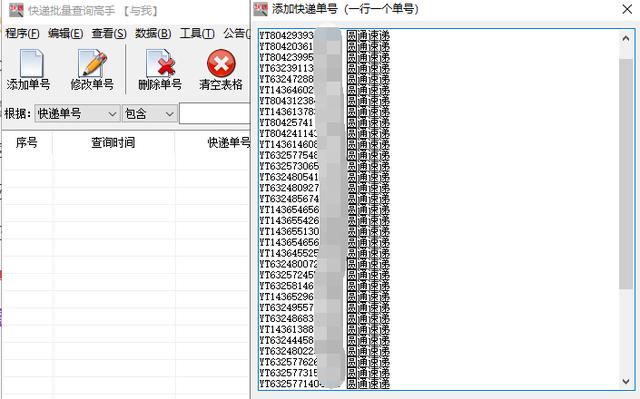This screenshot has width=640, height=399.
Task: Click the search text field beside 包含
Action: [x=215, y=114]
